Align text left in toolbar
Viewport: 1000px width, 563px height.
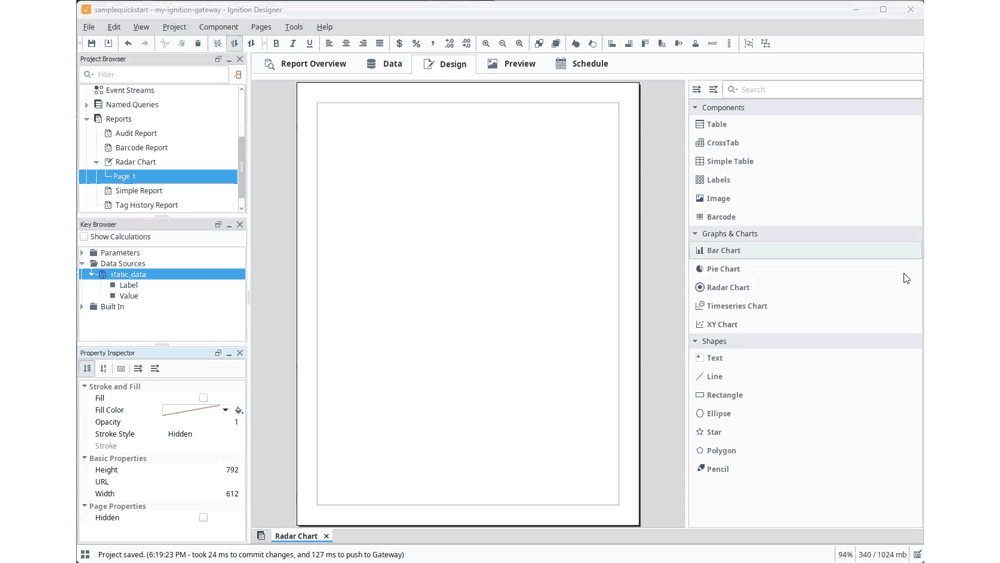[x=329, y=43]
